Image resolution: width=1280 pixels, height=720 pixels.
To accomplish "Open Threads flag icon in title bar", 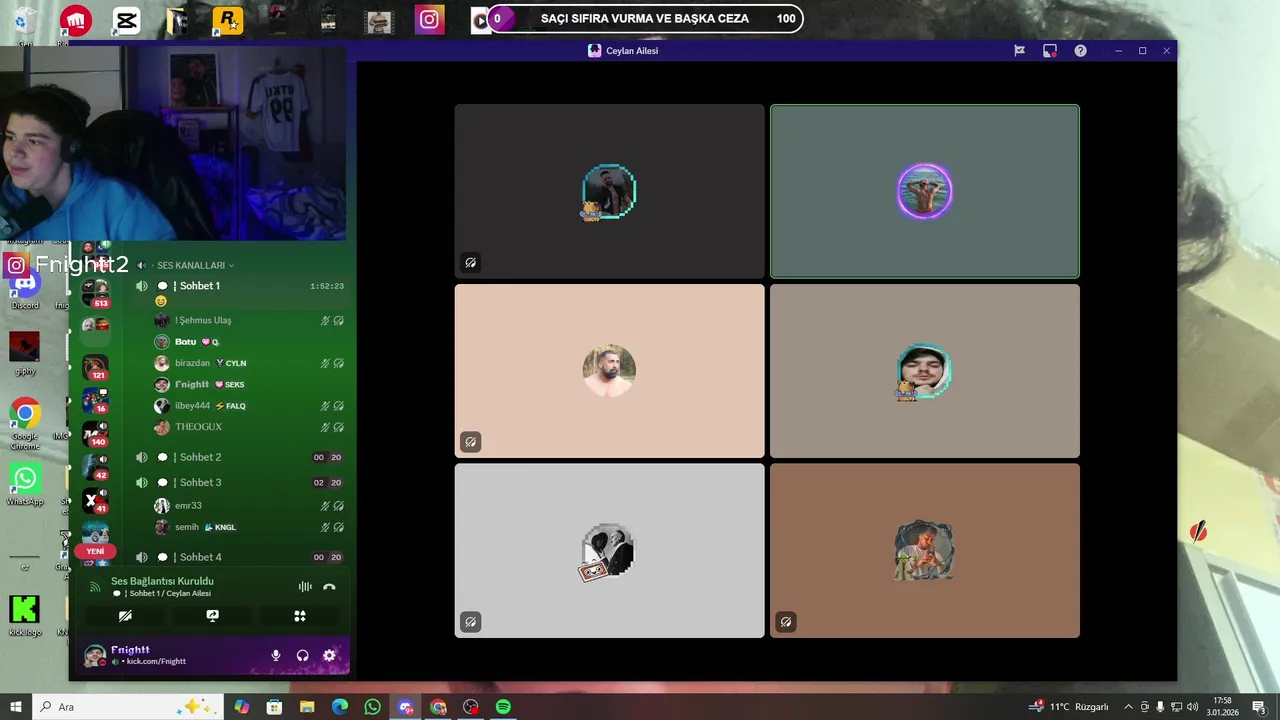I will point(1019,51).
